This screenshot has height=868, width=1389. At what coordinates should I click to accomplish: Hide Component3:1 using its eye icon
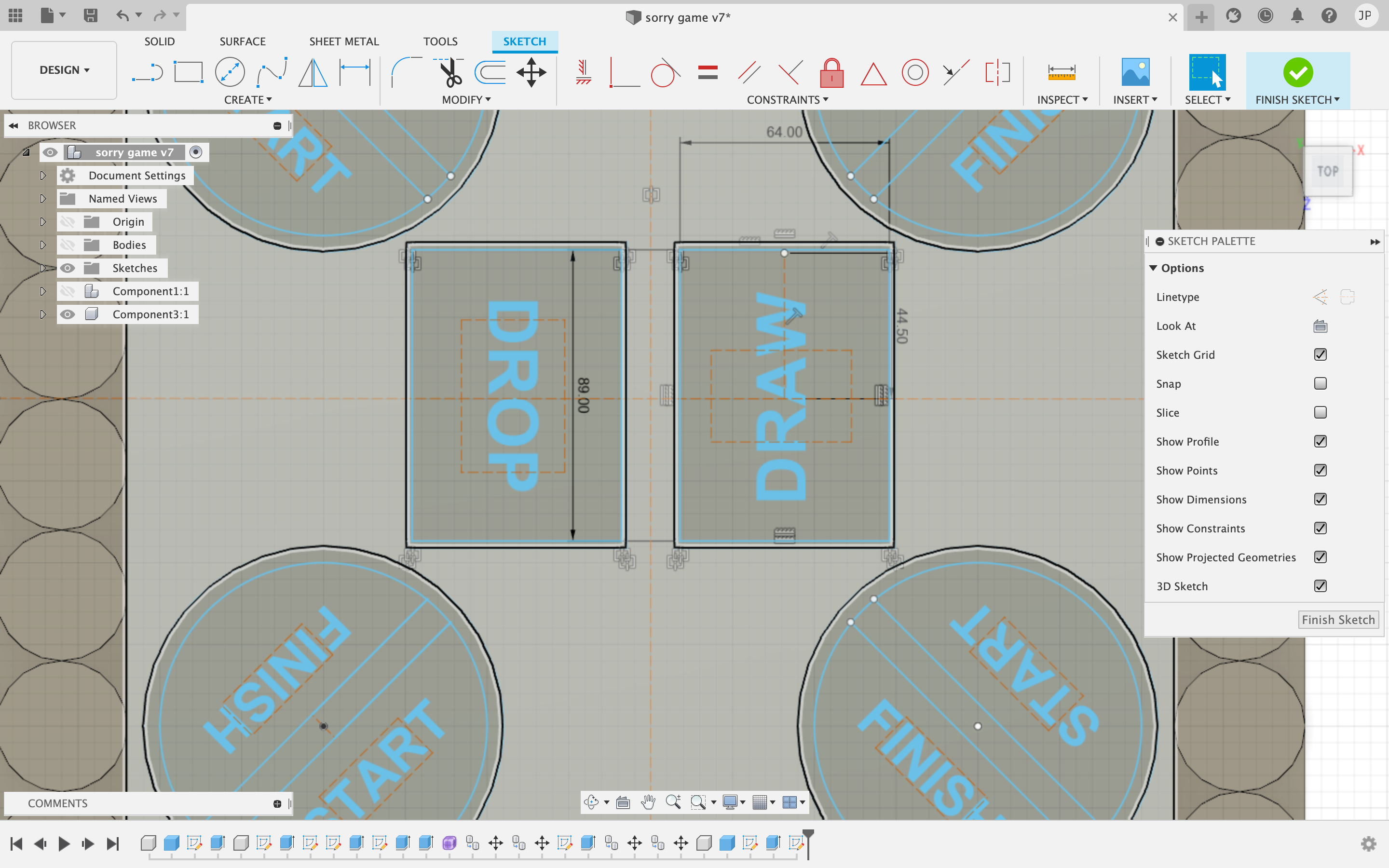point(68,314)
